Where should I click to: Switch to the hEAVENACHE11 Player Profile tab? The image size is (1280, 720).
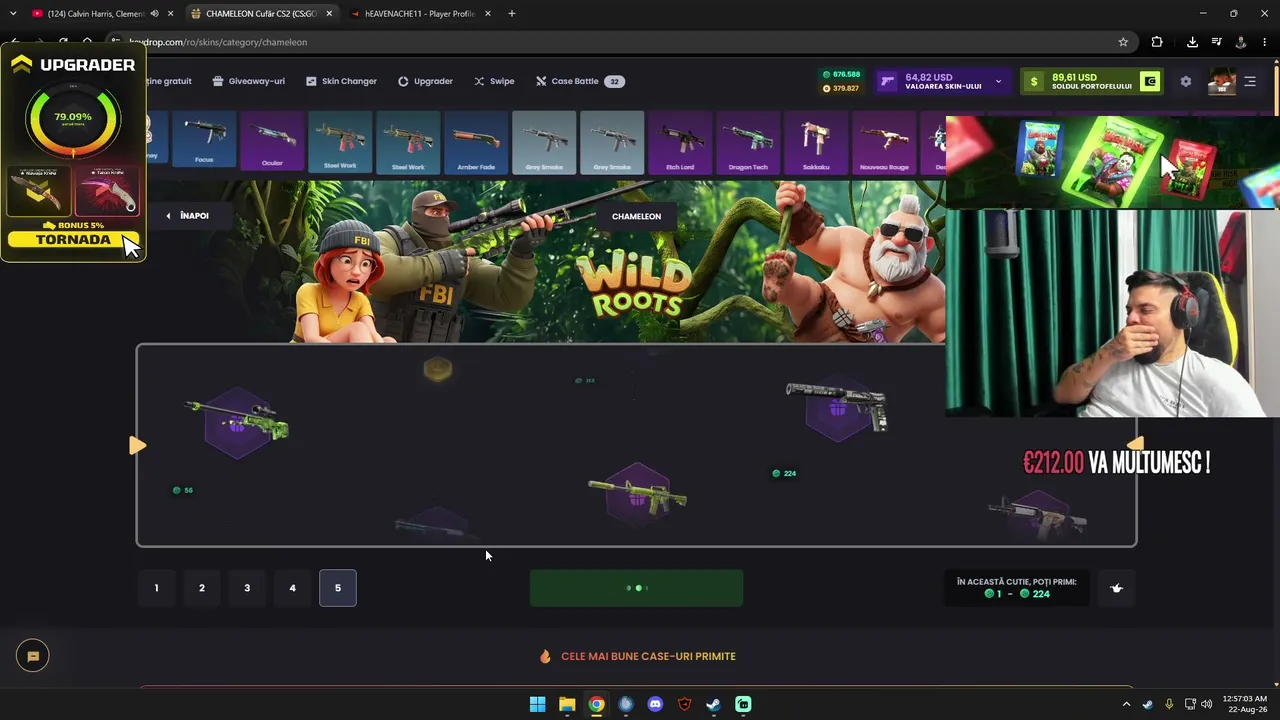click(418, 13)
